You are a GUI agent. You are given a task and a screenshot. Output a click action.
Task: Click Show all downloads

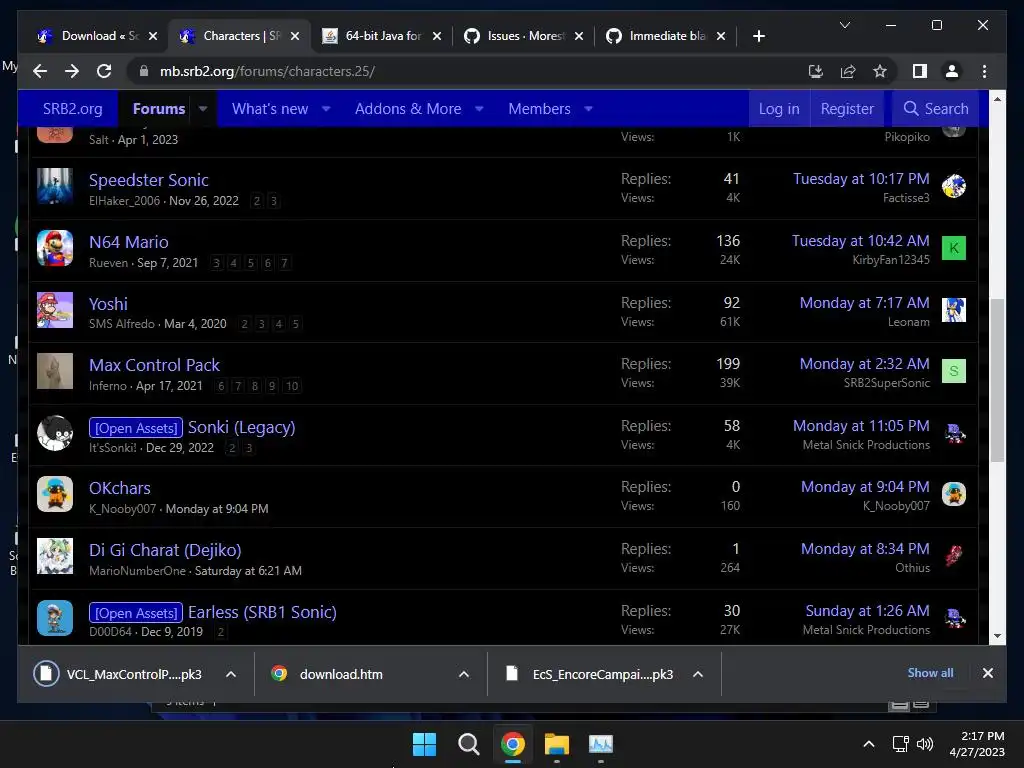click(931, 673)
